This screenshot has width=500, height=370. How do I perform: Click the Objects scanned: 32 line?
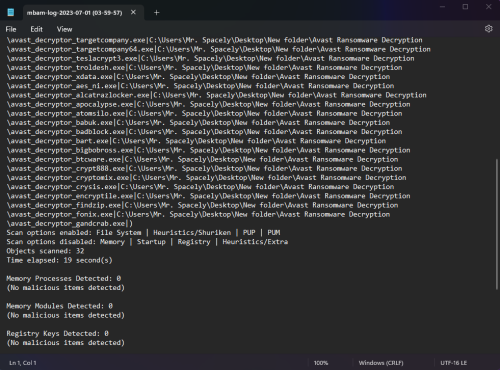[45, 251]
